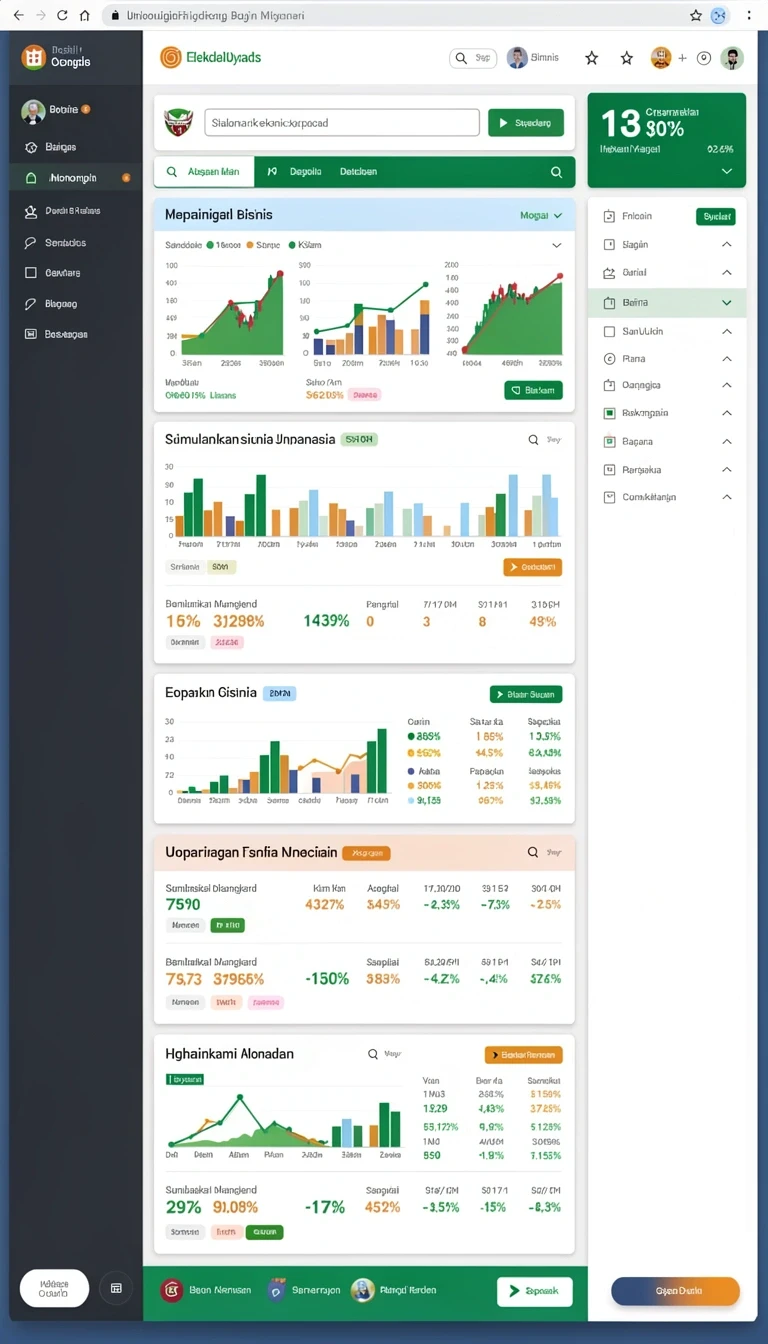The width and height of the screenshot is (768, 1344).
Task: Click the Kilam green legend dot
Action: point(292,245)
